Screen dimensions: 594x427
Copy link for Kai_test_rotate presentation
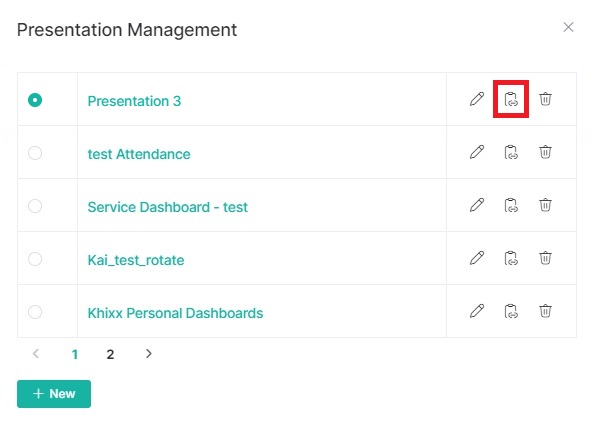point(511,258)
